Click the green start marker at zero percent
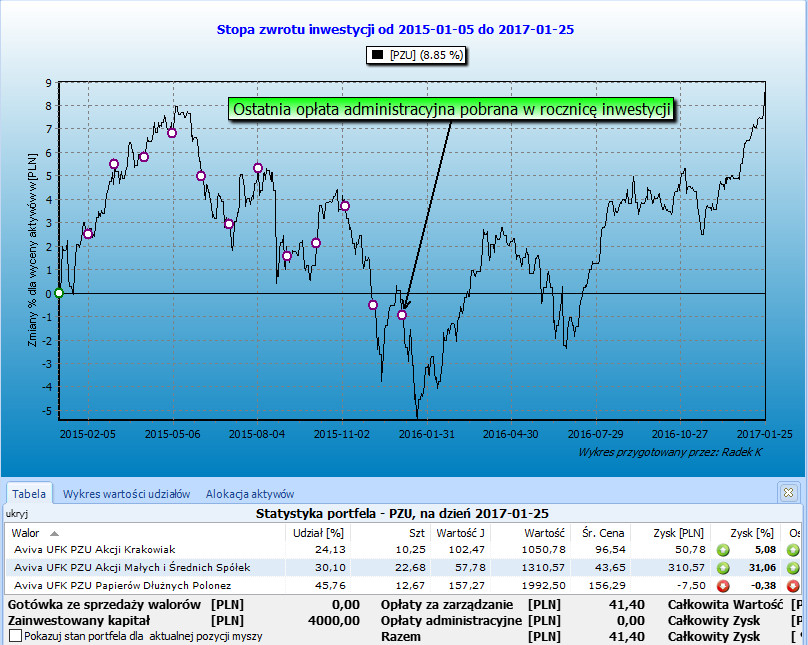808x645 pixels. (59, 293)
